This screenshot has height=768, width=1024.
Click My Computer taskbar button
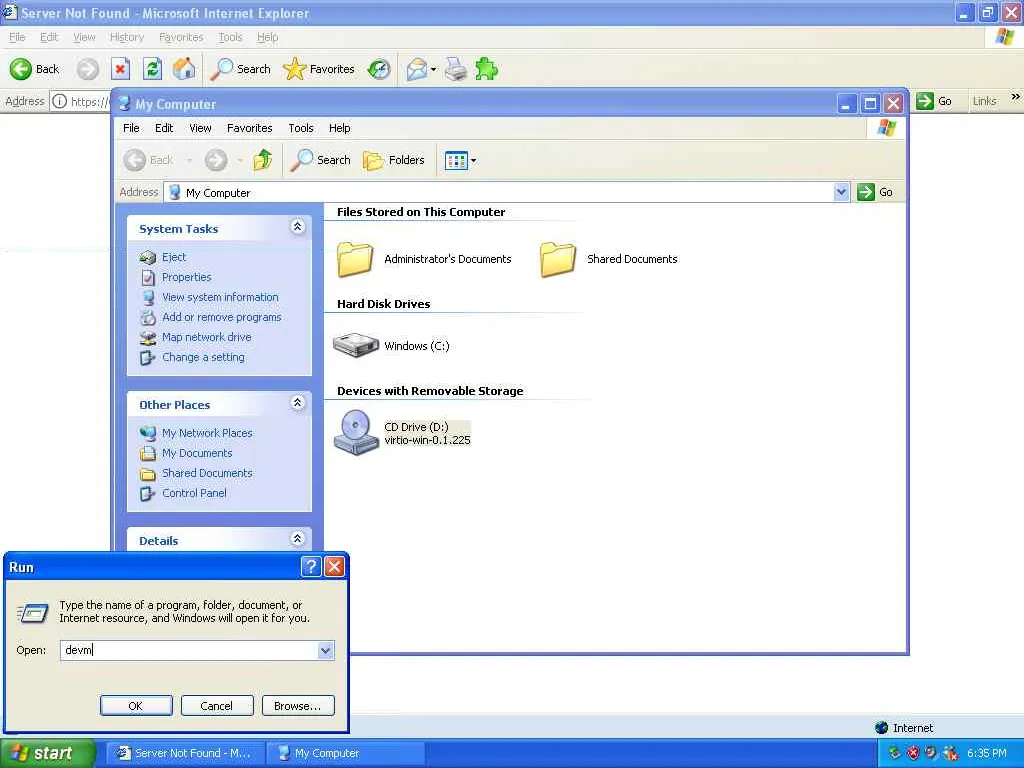(x=346, y=753)
